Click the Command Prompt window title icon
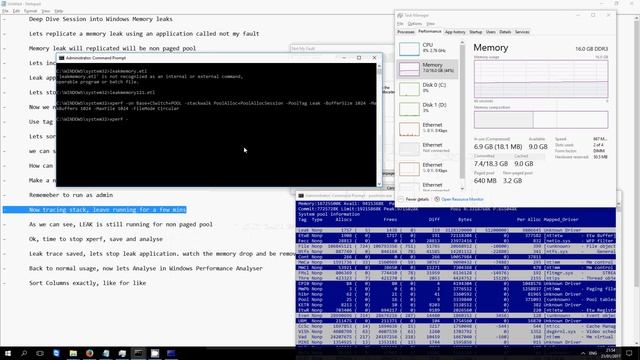This screenshot has height=360, width=640. click(61, 58)
